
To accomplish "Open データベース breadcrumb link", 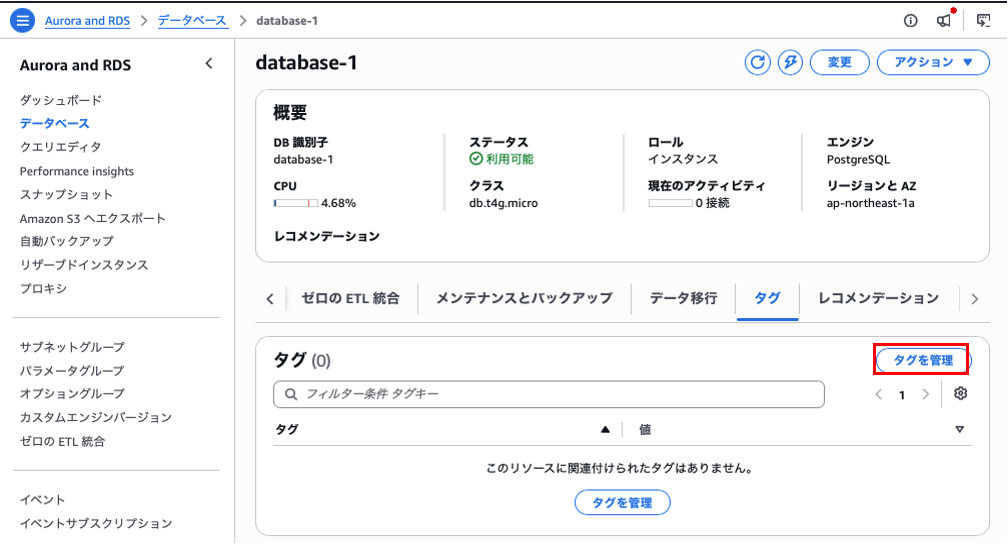I will coord(192,21).
